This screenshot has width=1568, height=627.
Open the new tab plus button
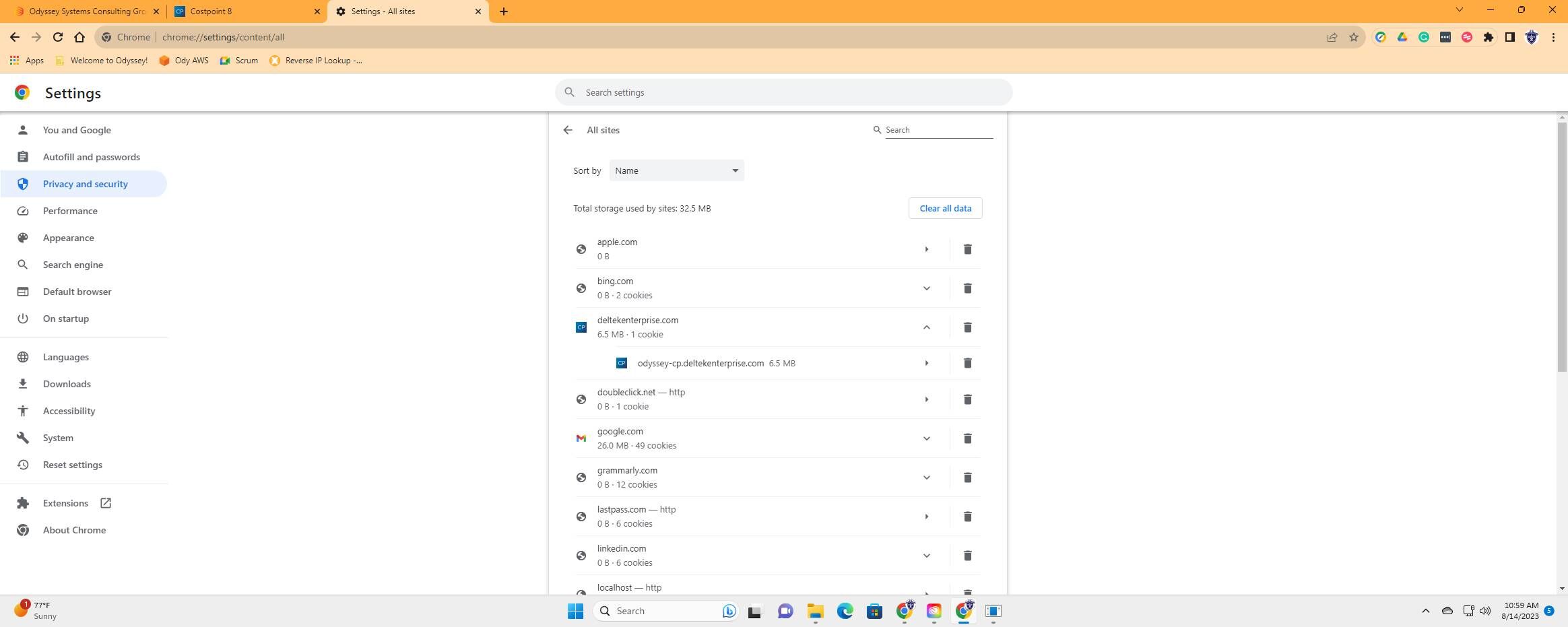pos(504,11)
